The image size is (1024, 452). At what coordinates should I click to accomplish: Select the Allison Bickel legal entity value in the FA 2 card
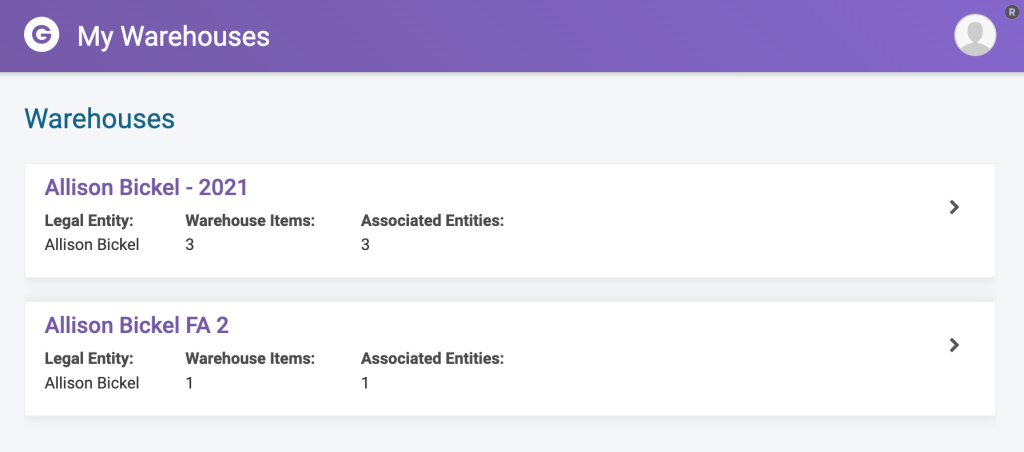click(92, 383)
